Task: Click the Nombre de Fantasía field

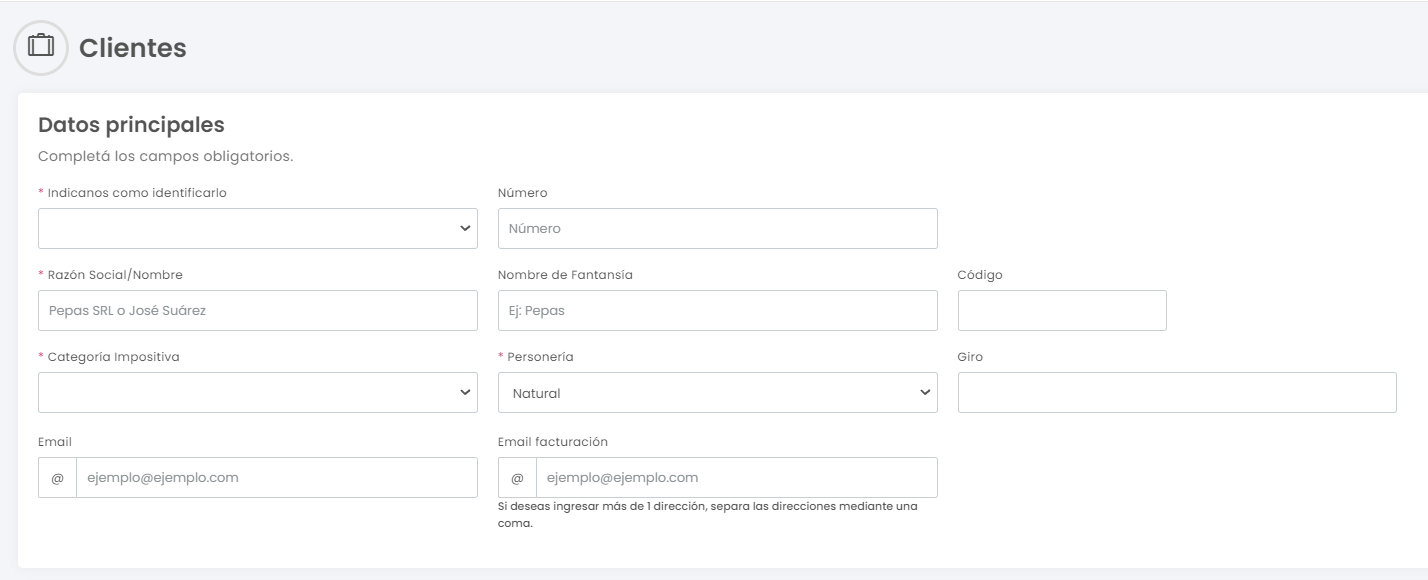Action: click(718, 310)
